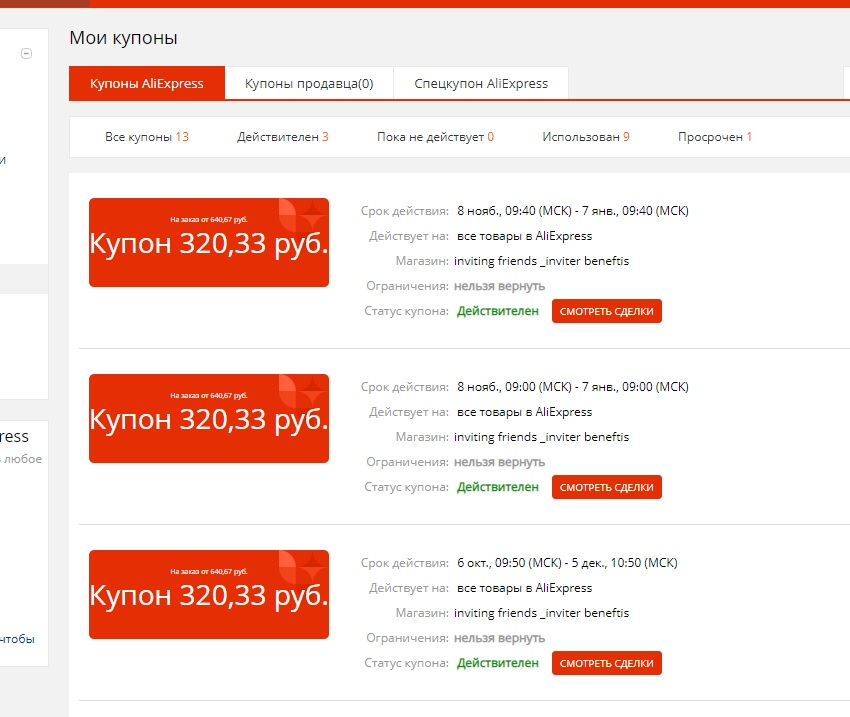Click Смотреть сделки for the 09:00 coupon
Screen dimensions: 850x717
tap(607, 487)
